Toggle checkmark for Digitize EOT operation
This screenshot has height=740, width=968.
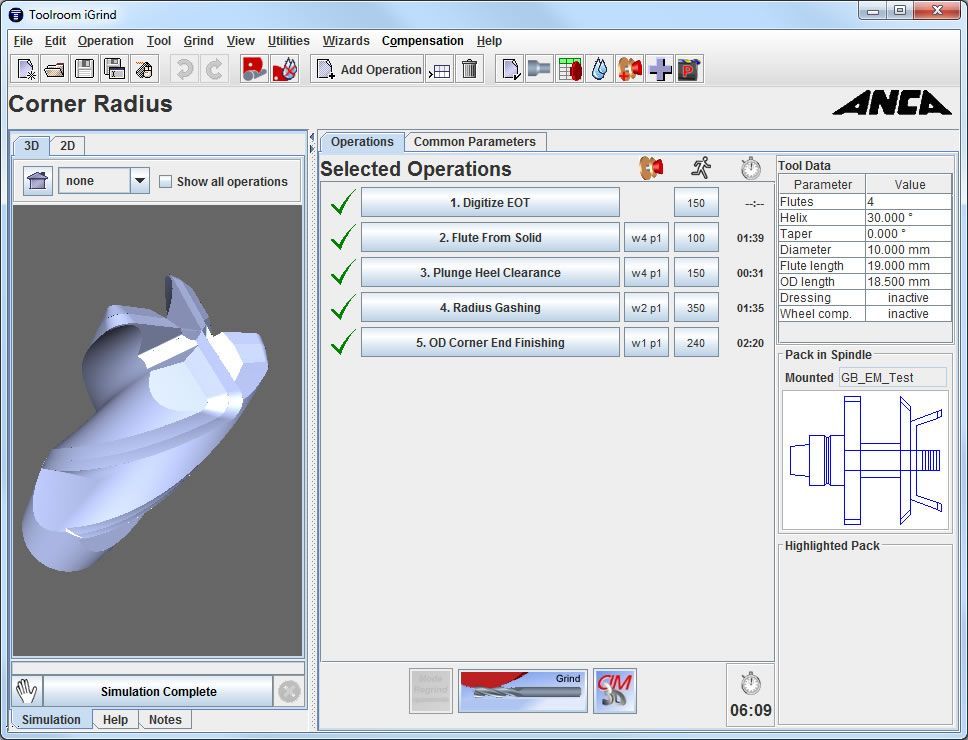coord(343,202)
